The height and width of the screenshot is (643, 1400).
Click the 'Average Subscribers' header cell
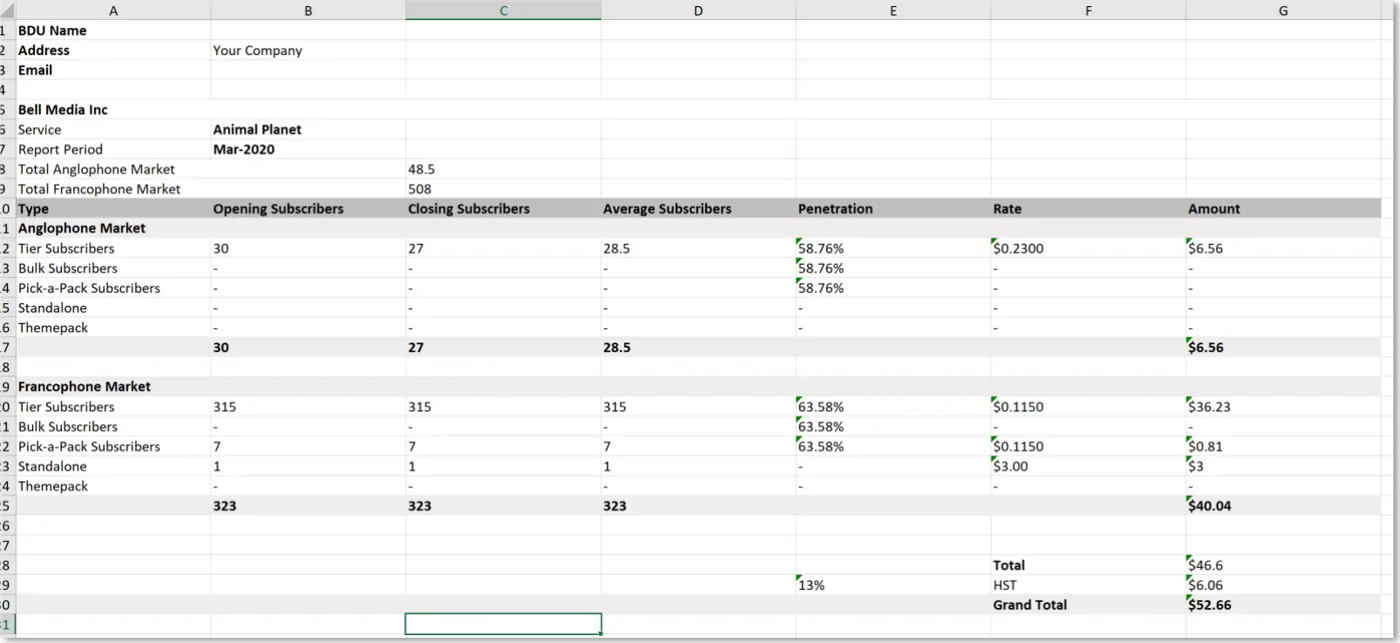pos(698,209)
